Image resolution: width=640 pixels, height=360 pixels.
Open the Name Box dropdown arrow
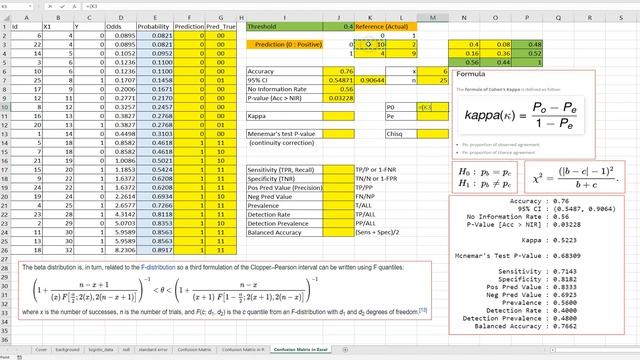click(30, 7)
